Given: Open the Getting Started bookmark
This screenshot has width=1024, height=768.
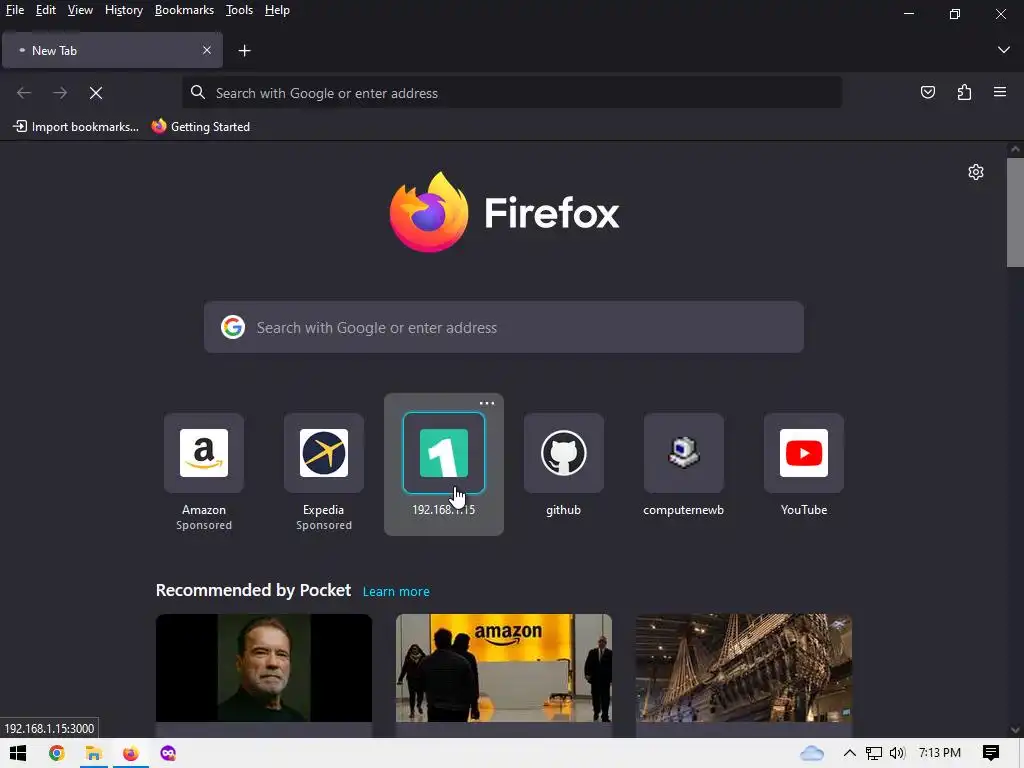Looking at the screenshot, I should point(201,127).
